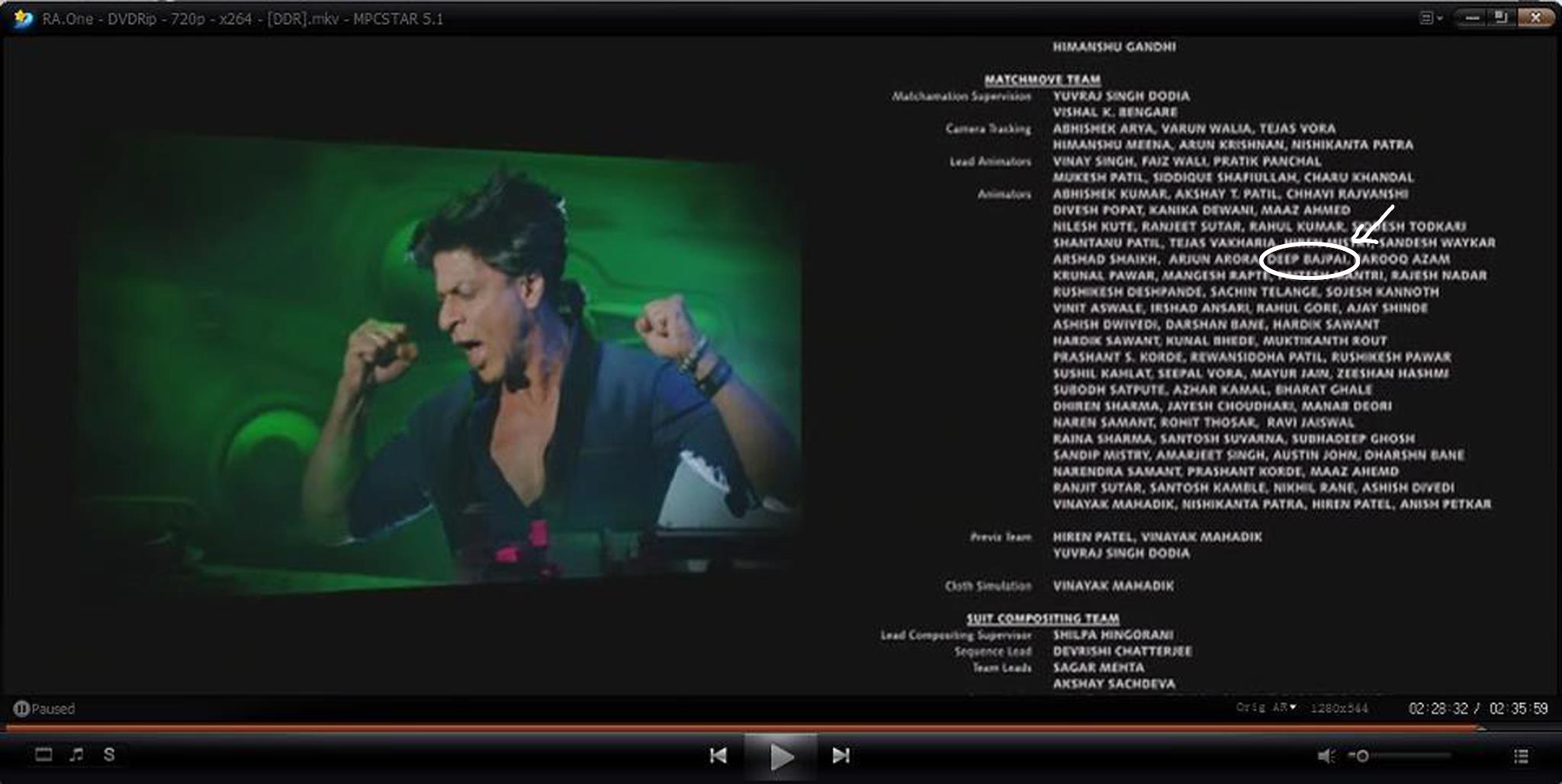Click the pause status icon beside Paused
The width and height of the screenshot is (1562, 784).
(21, 708)
